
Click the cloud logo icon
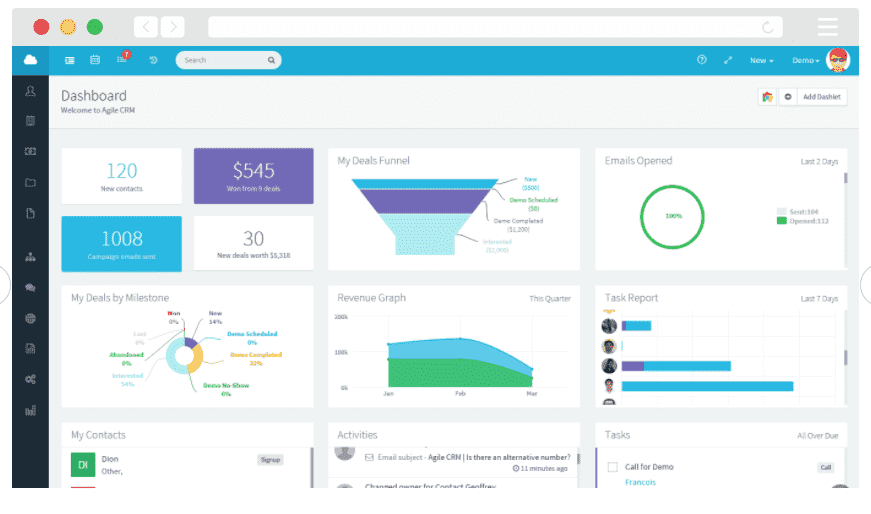pyautogui.click(x=31, y=59)
